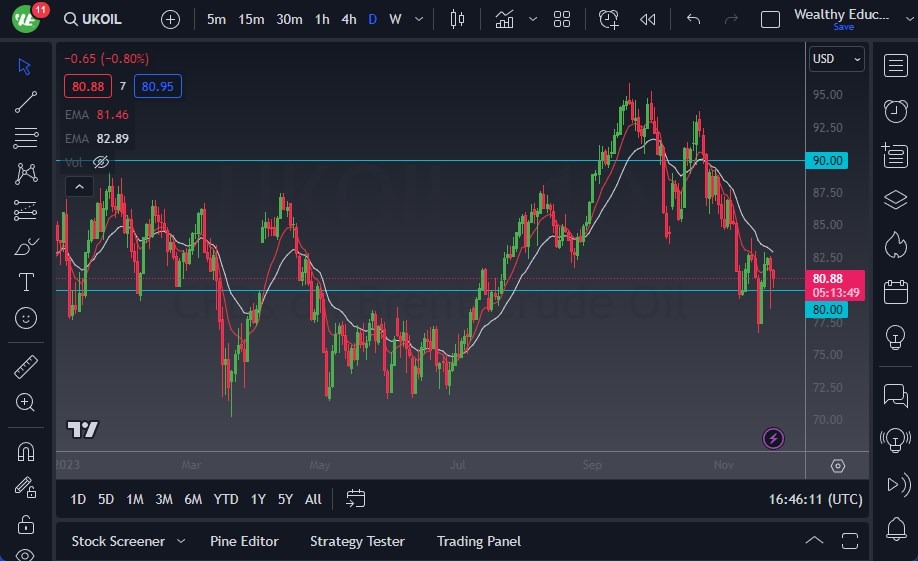Screen dimensions: 918x561
Task: Select the ruler measure tool
Action: 25,367
